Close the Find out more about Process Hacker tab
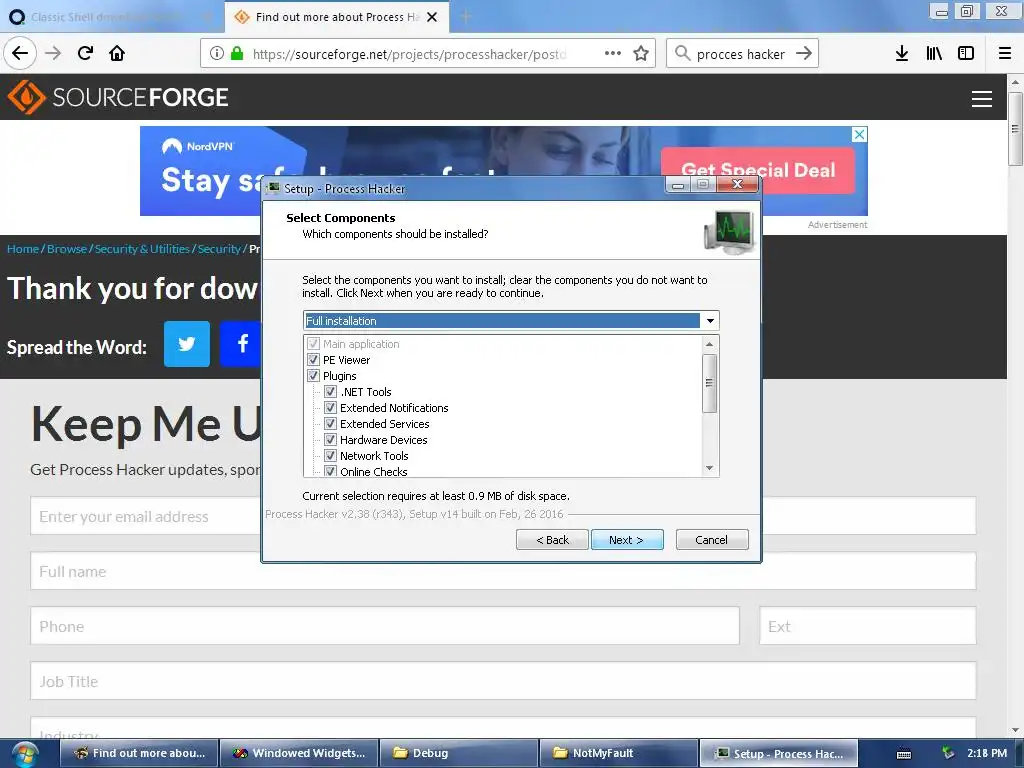Screen dimensions: 1024x768 [432, 17]
